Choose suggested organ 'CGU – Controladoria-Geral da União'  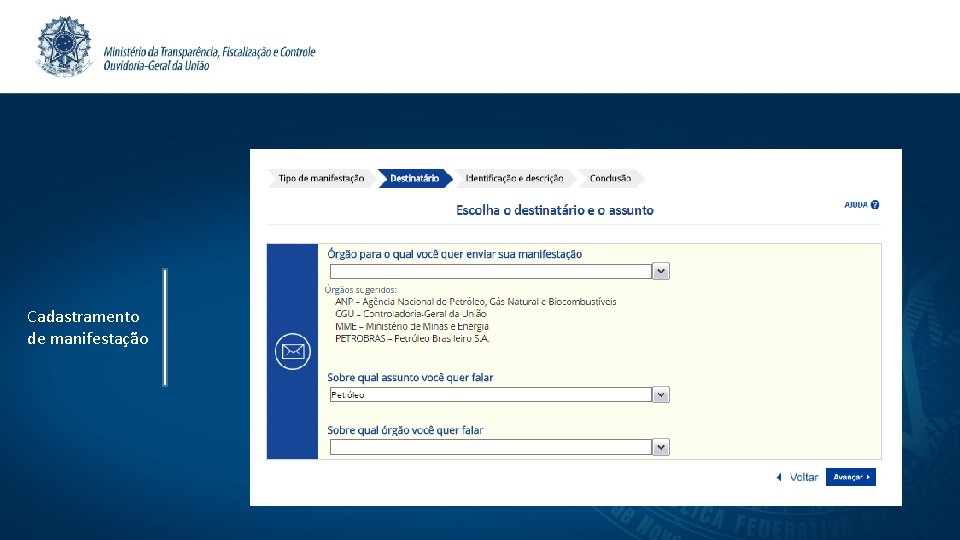coord(410,313)
